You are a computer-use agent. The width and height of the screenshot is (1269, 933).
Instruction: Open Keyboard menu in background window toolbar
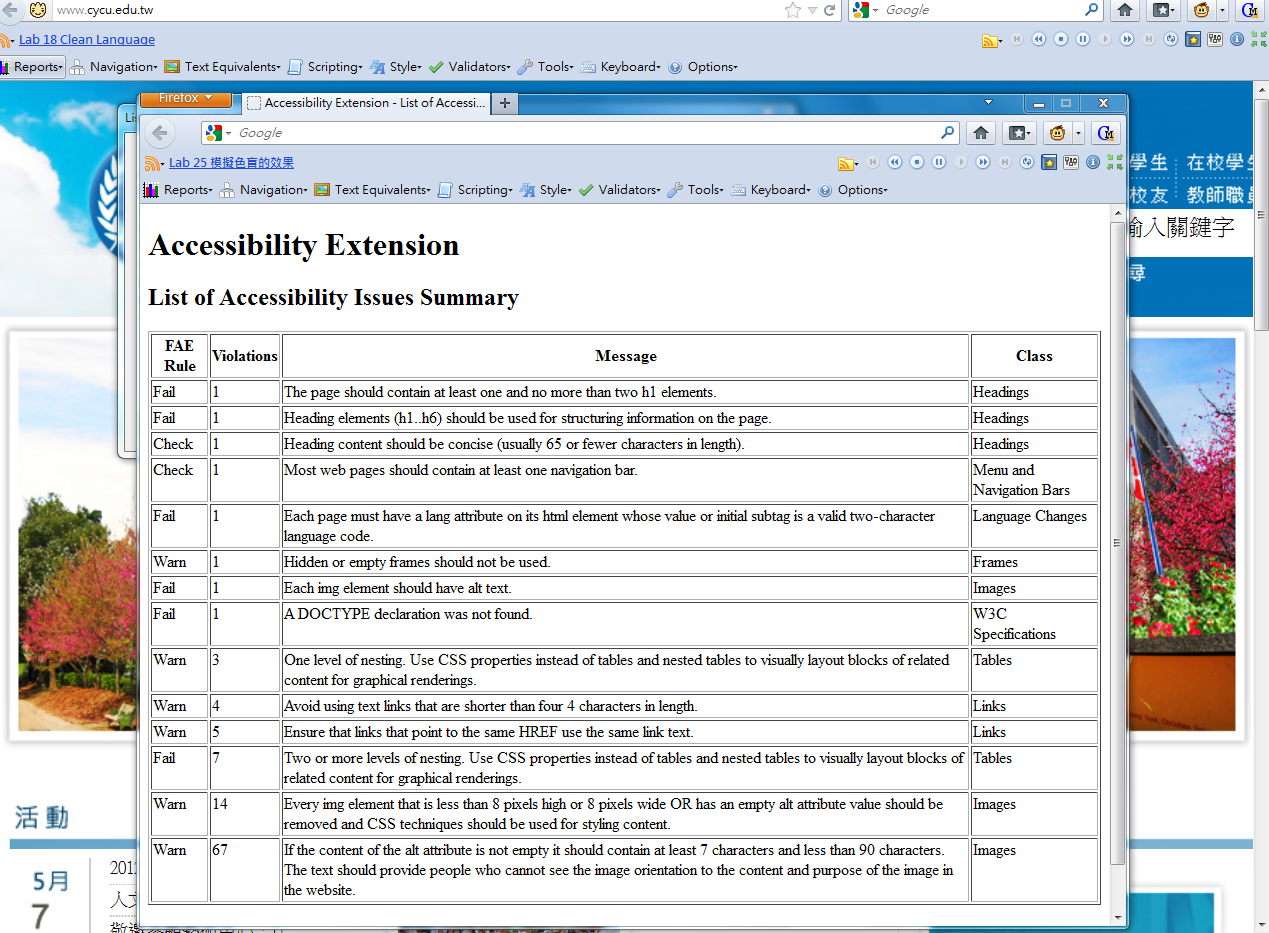[x=620, y=67]
